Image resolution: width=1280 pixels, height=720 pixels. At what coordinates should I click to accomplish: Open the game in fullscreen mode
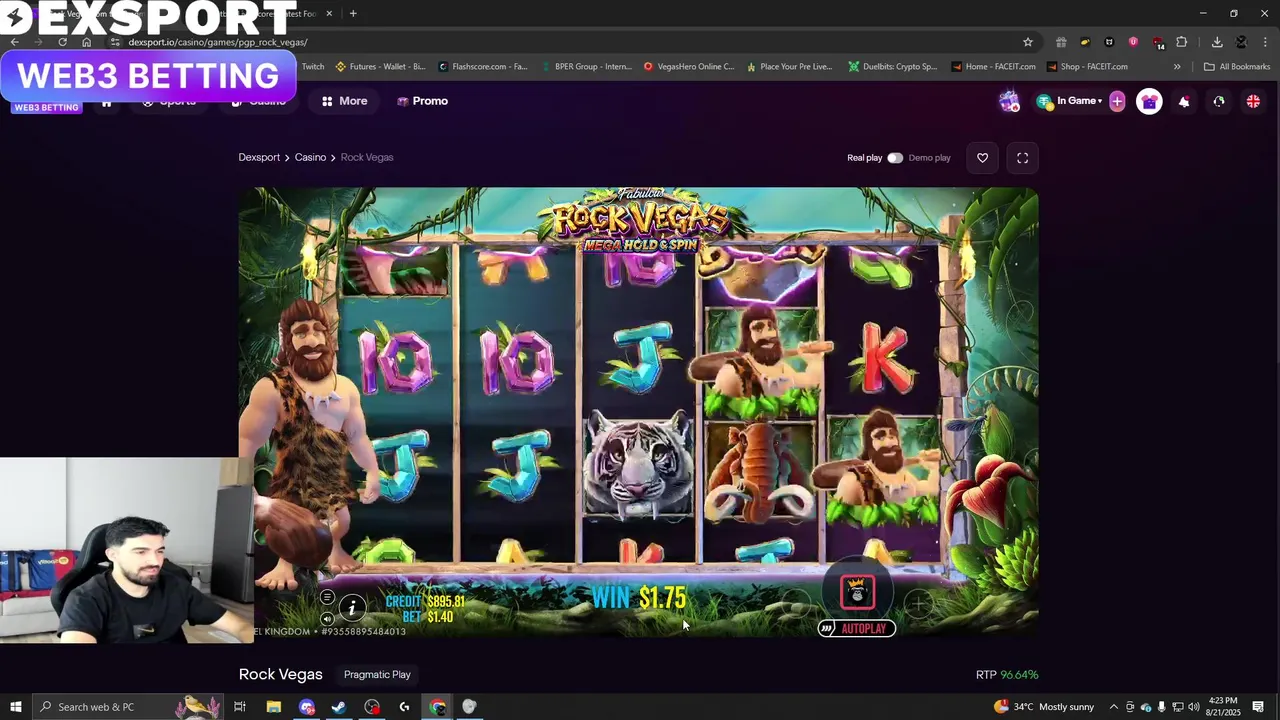point(1022,158)
